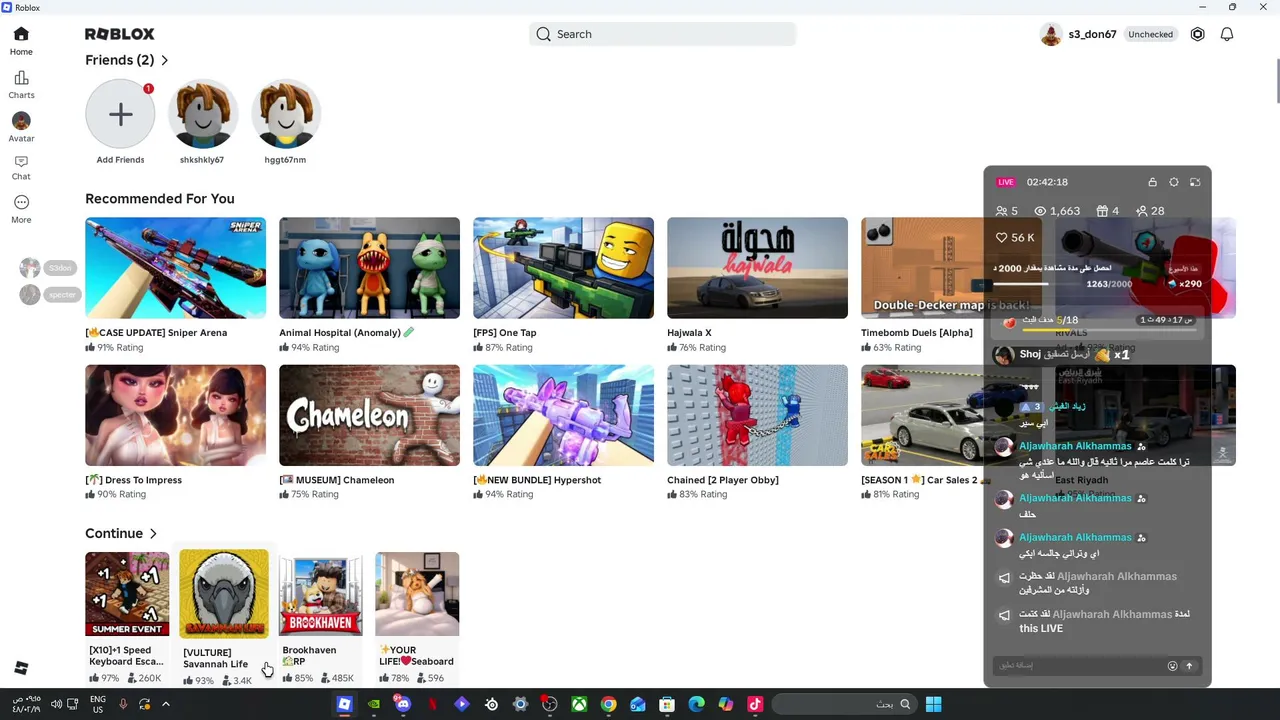Open the Brookhaven RP thumbnail under Continue
Viewport: 1280px width, 720px height.
320,594
